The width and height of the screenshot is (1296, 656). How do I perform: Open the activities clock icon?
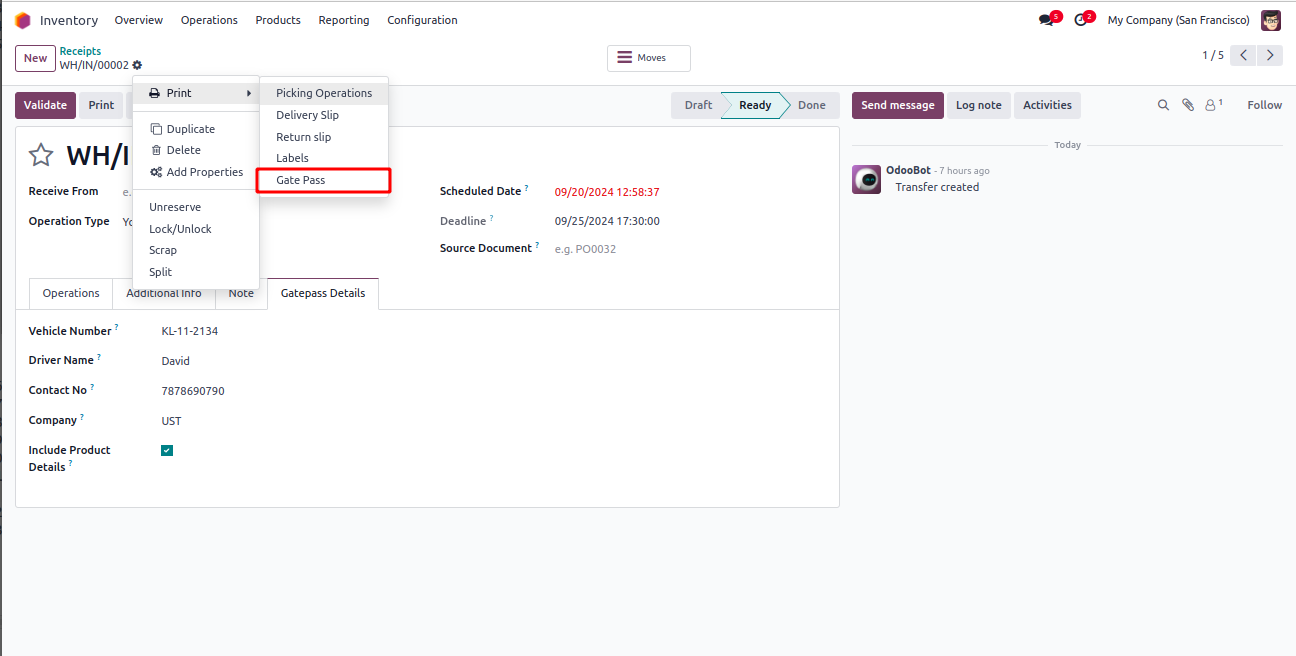[x=1081, y=20]
